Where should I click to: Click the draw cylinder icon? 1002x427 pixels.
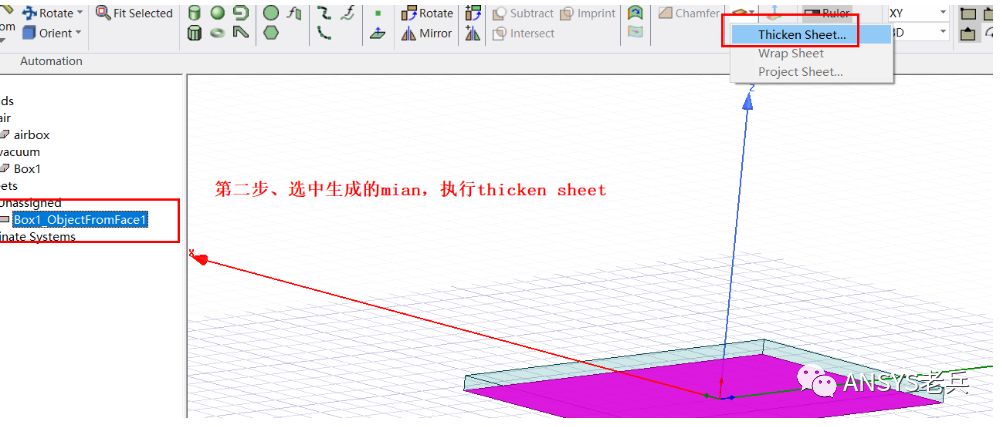tap(195, 13)
